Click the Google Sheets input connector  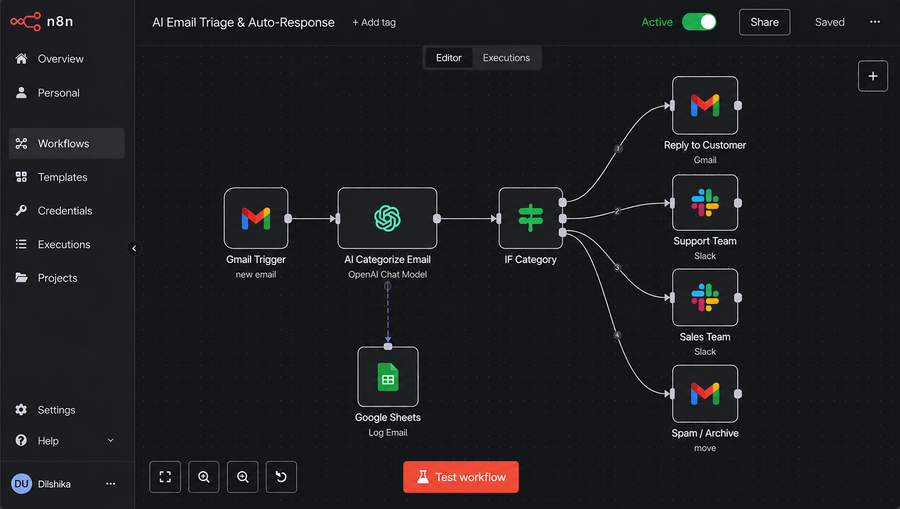point(388,347)
